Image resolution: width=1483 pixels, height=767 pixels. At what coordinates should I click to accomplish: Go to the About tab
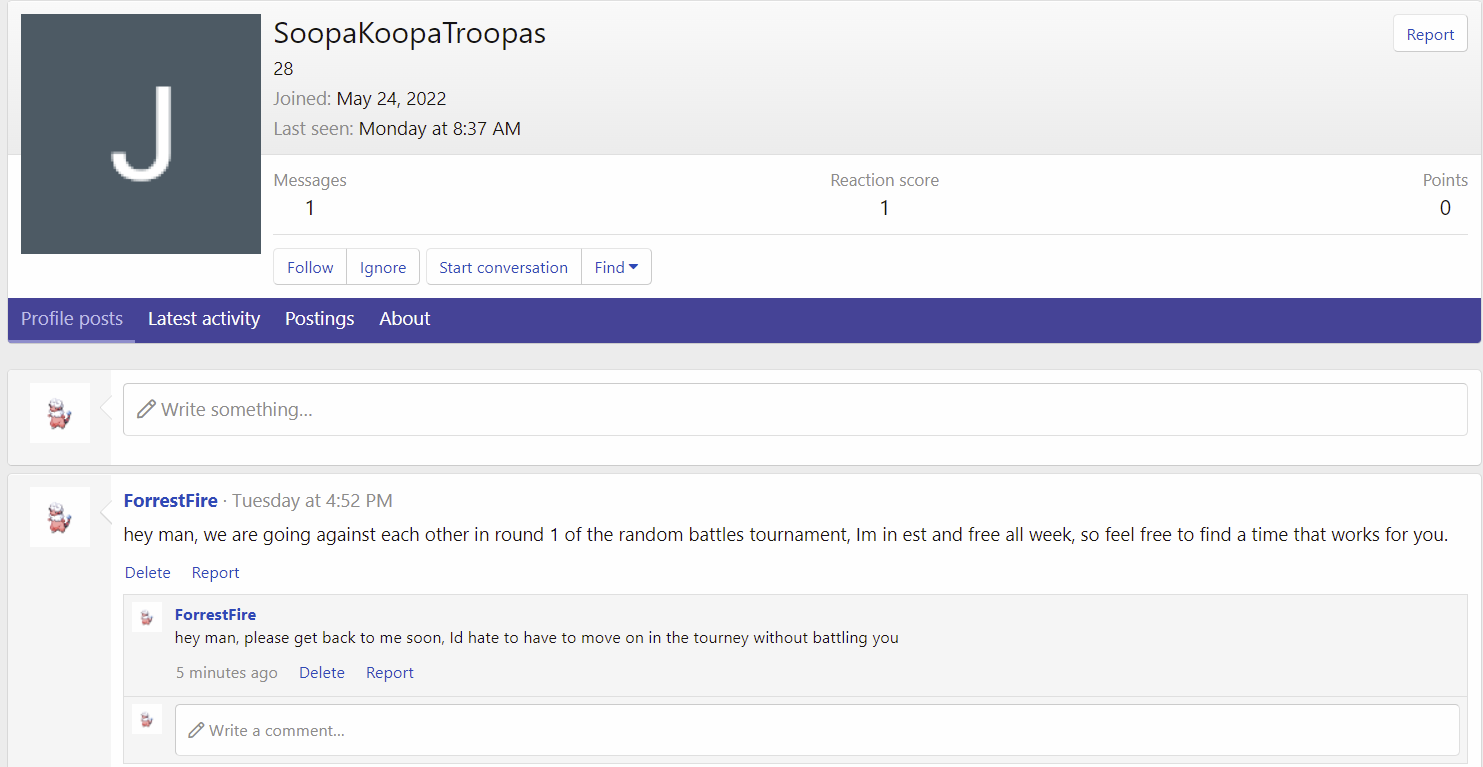tap(404, 319)
